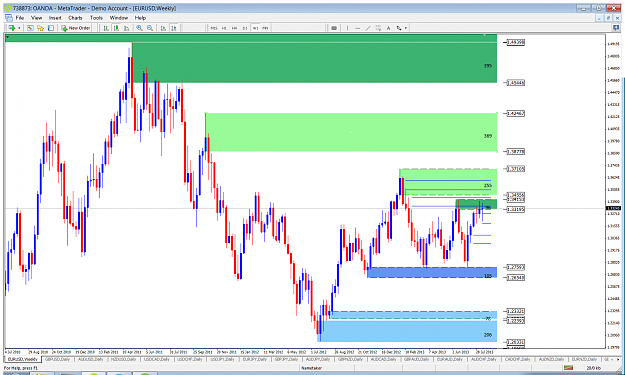The width and height of the screenshot is (625, 375).
Task: Switch chart to line chart type
Action: coord(127,28)
